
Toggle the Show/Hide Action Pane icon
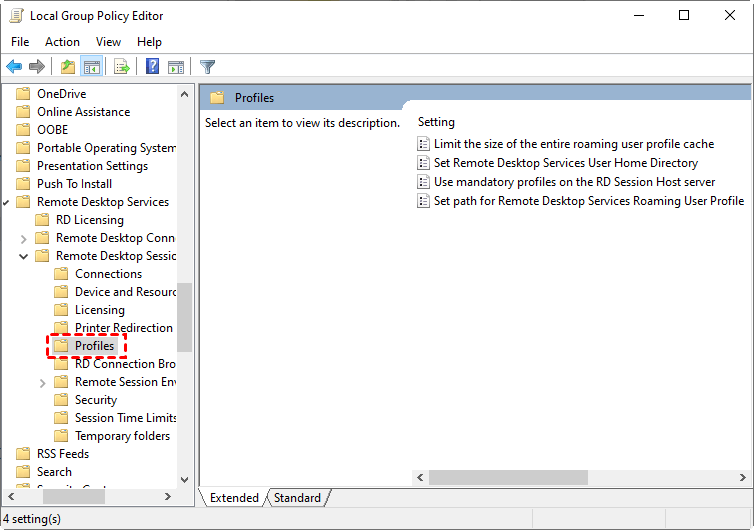[x=176, y=67]
